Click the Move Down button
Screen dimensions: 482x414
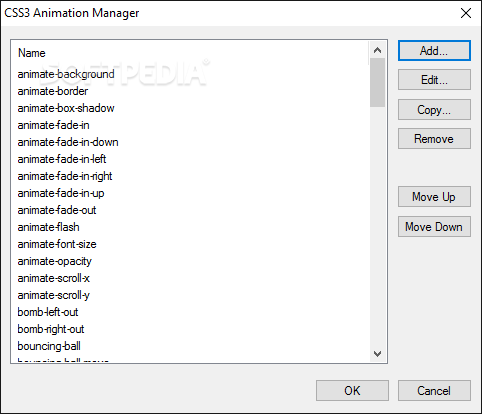[434, 227]
